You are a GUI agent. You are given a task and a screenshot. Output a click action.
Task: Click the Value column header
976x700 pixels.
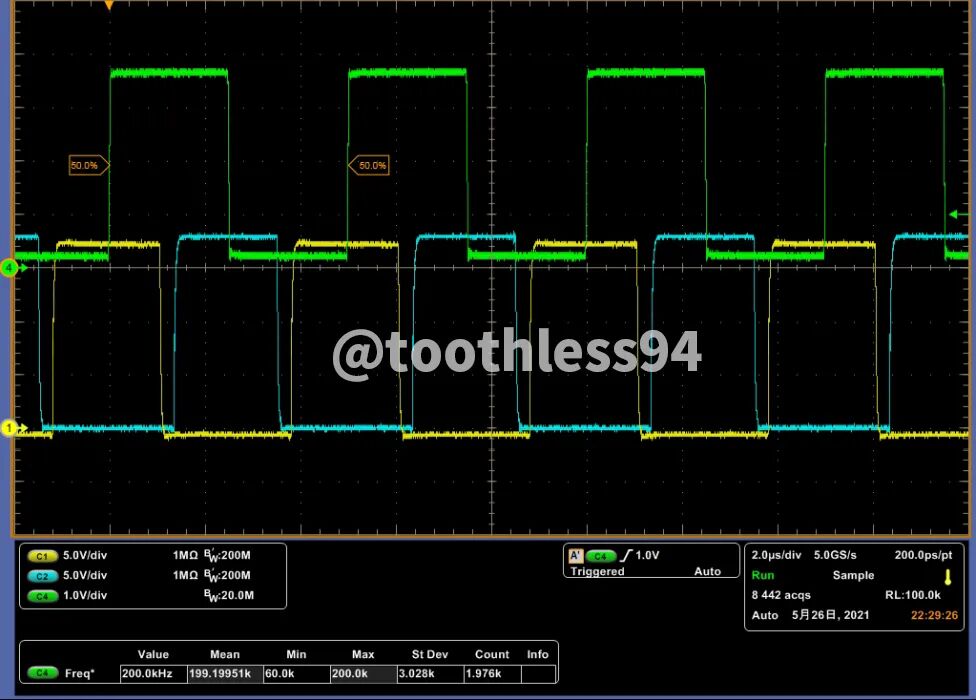click(x=153, y=654)
